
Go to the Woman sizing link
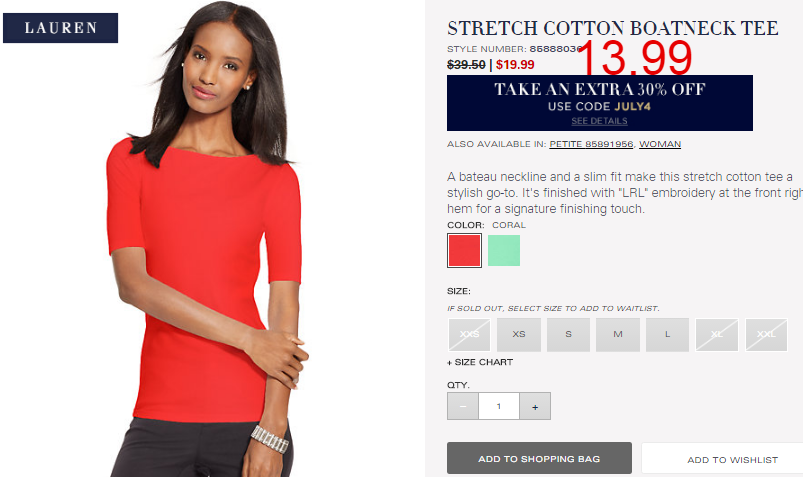tap(660, 144)
